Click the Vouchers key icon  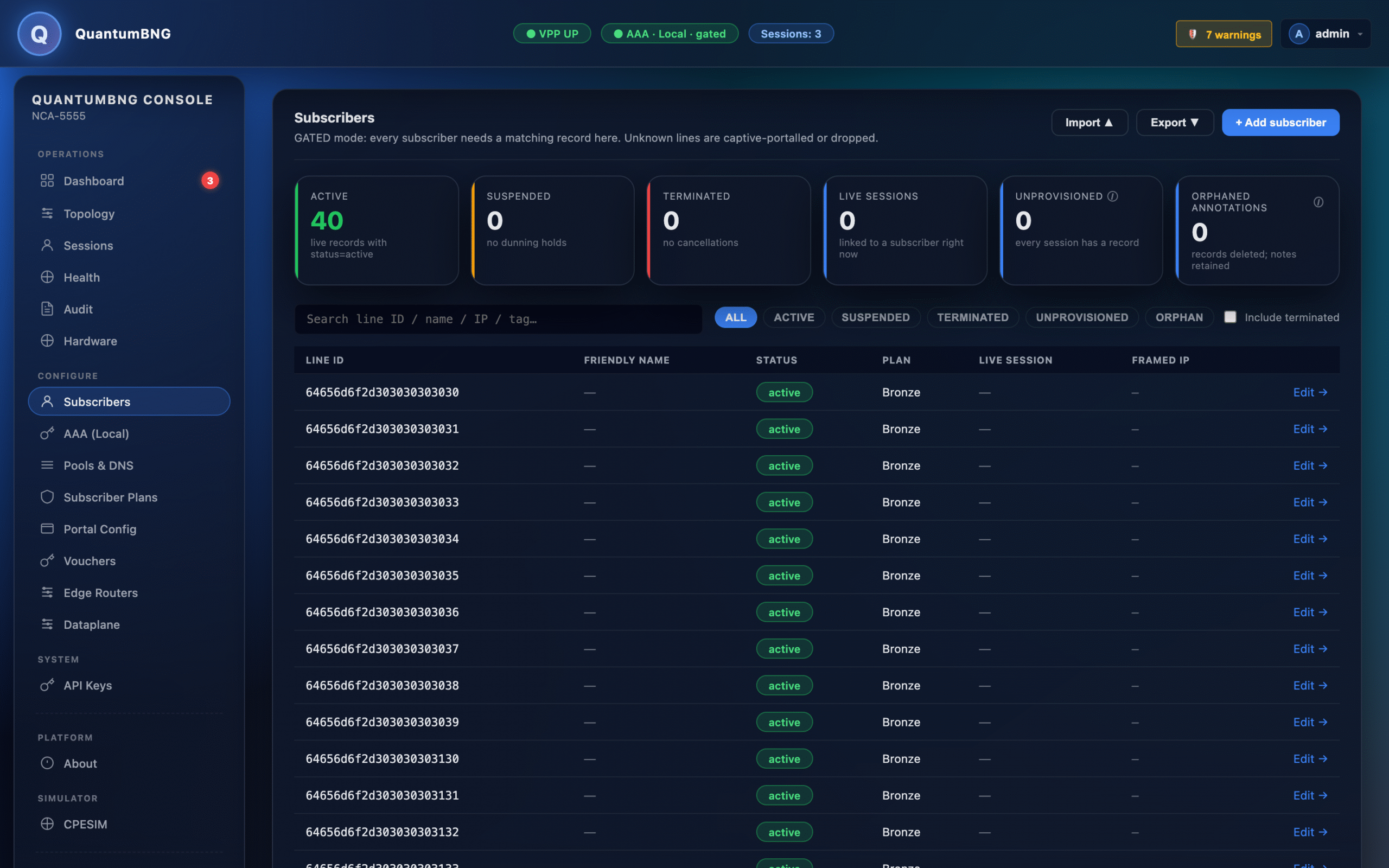click(47, 561)
